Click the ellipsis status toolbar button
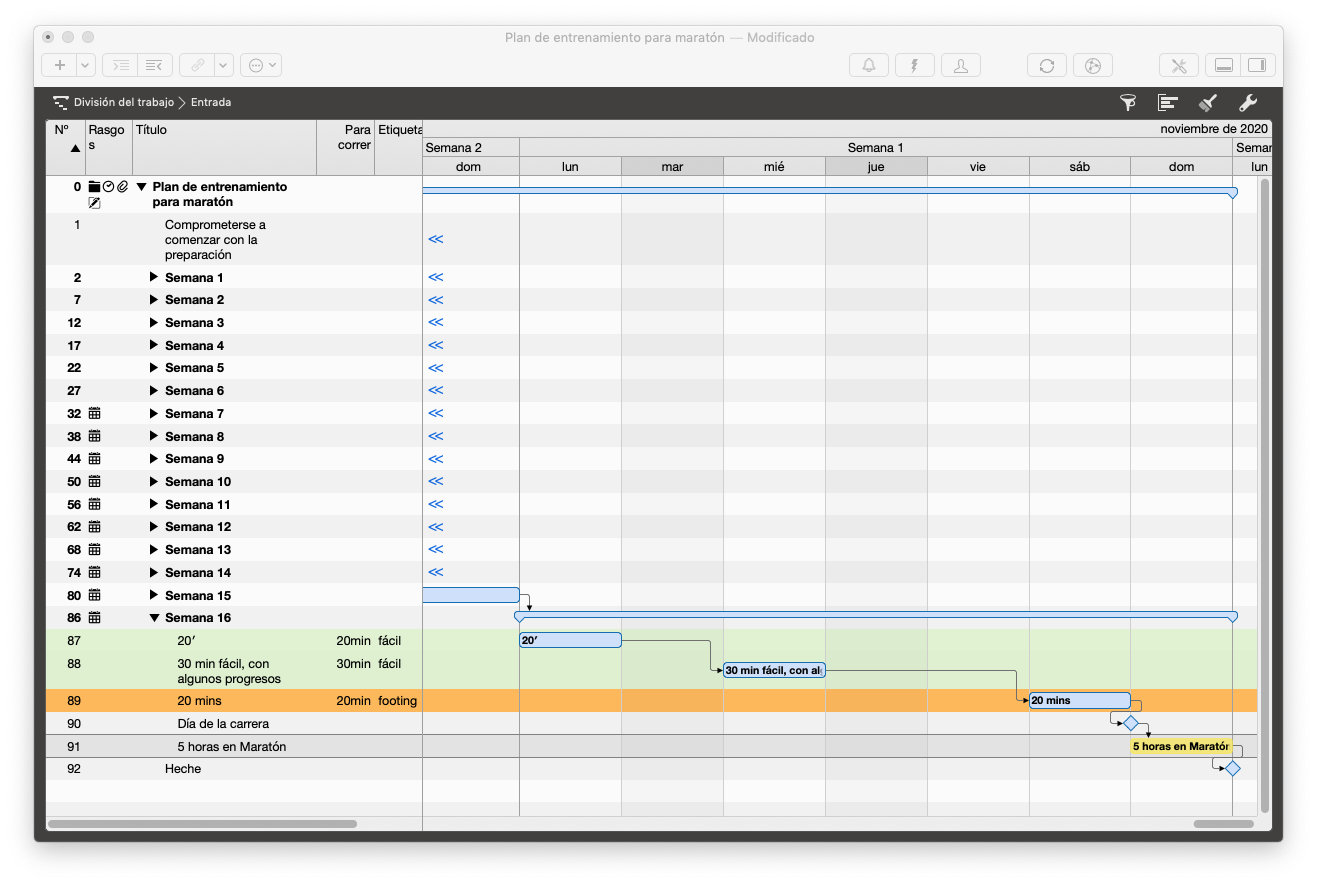 click(255, 64)
